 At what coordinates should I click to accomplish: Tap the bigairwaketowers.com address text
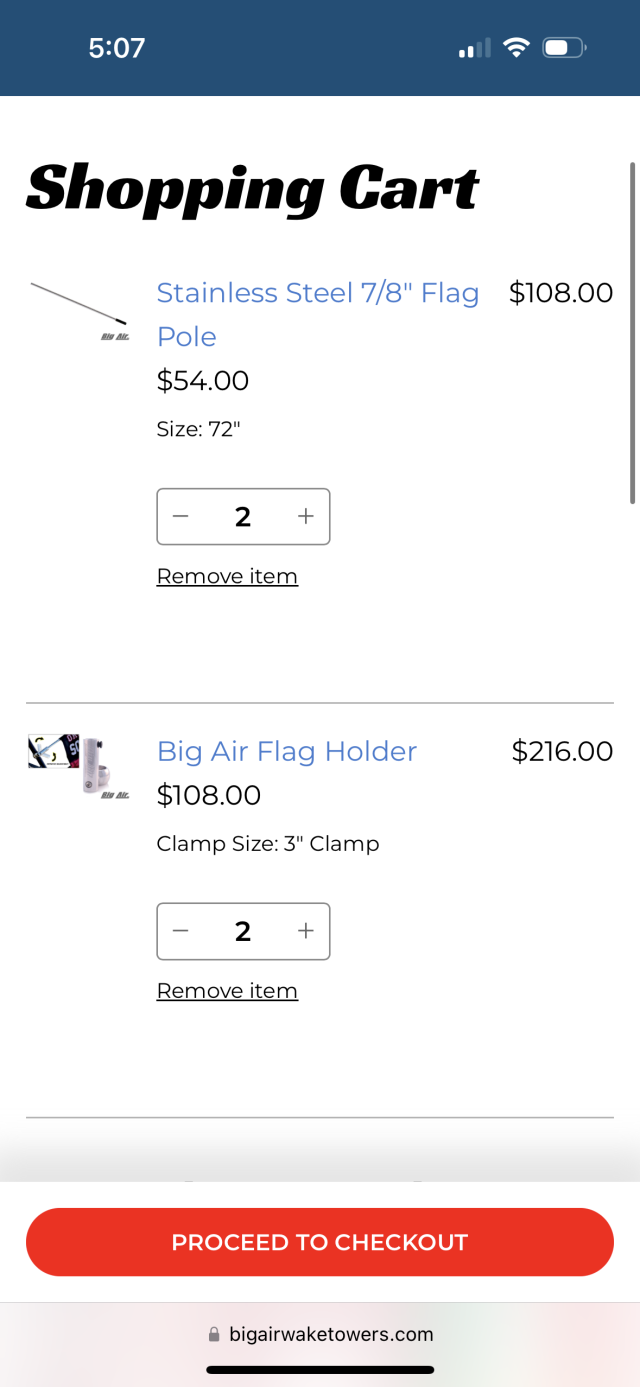(x=331, y=1334)
